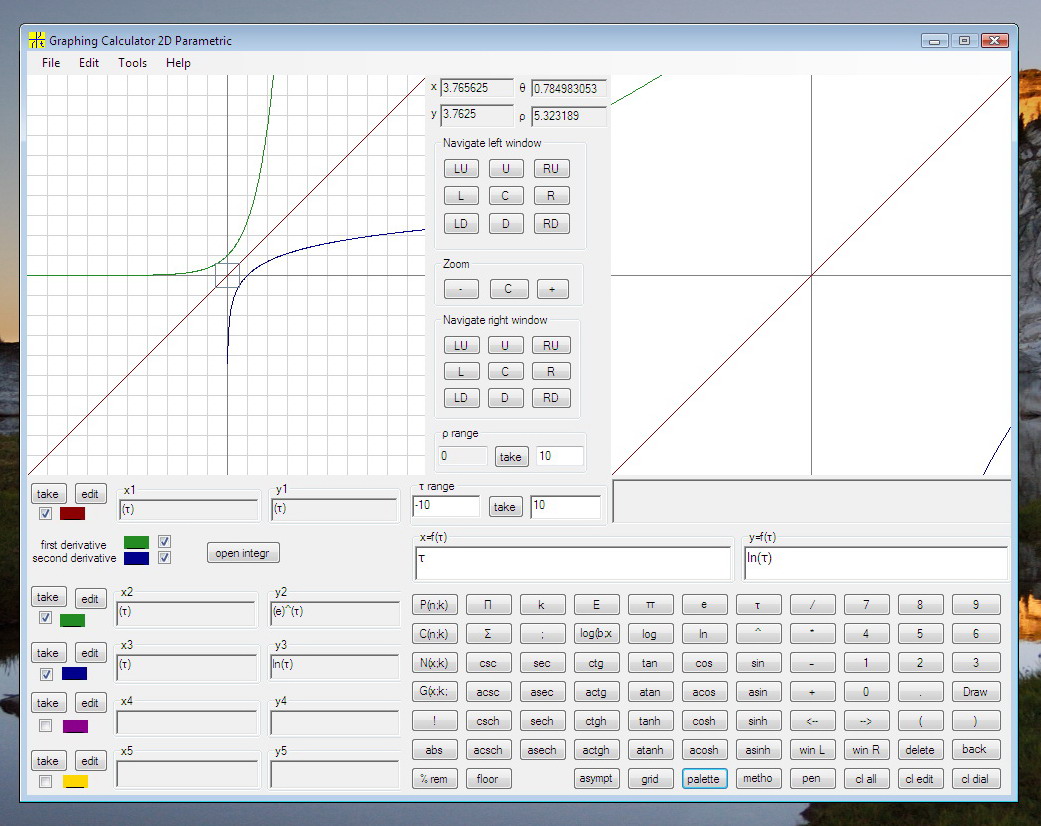Click the x=f(τ) input field

pos(573,563)
